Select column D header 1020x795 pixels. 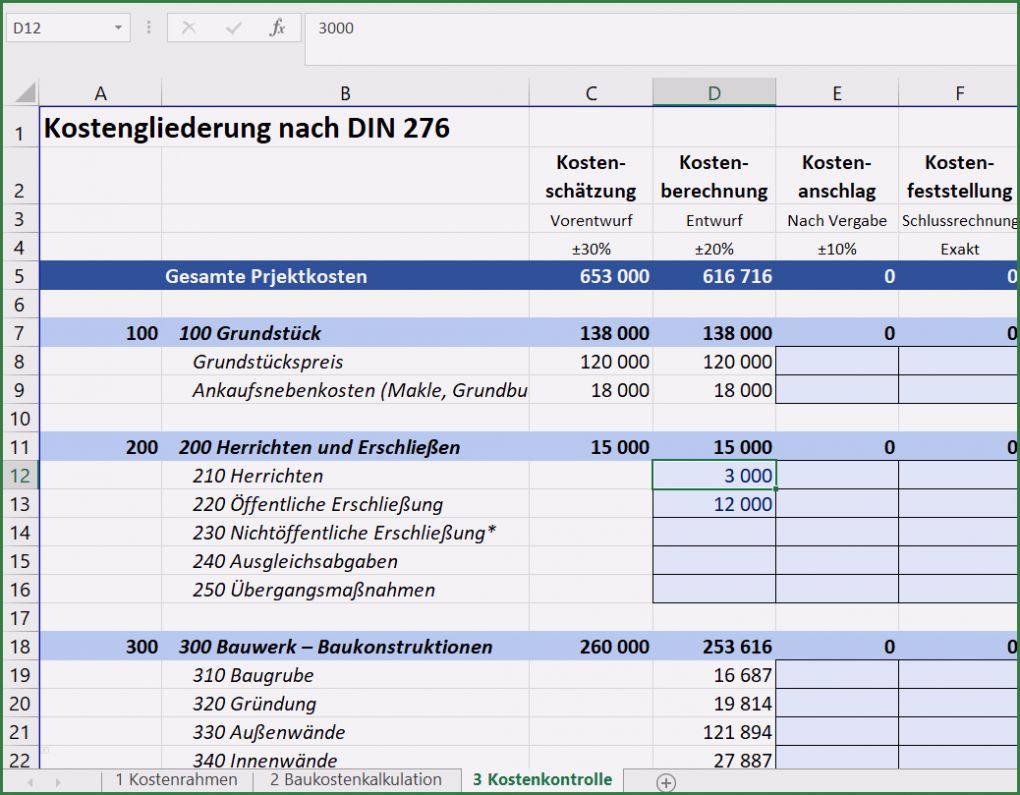click(714, 93)
